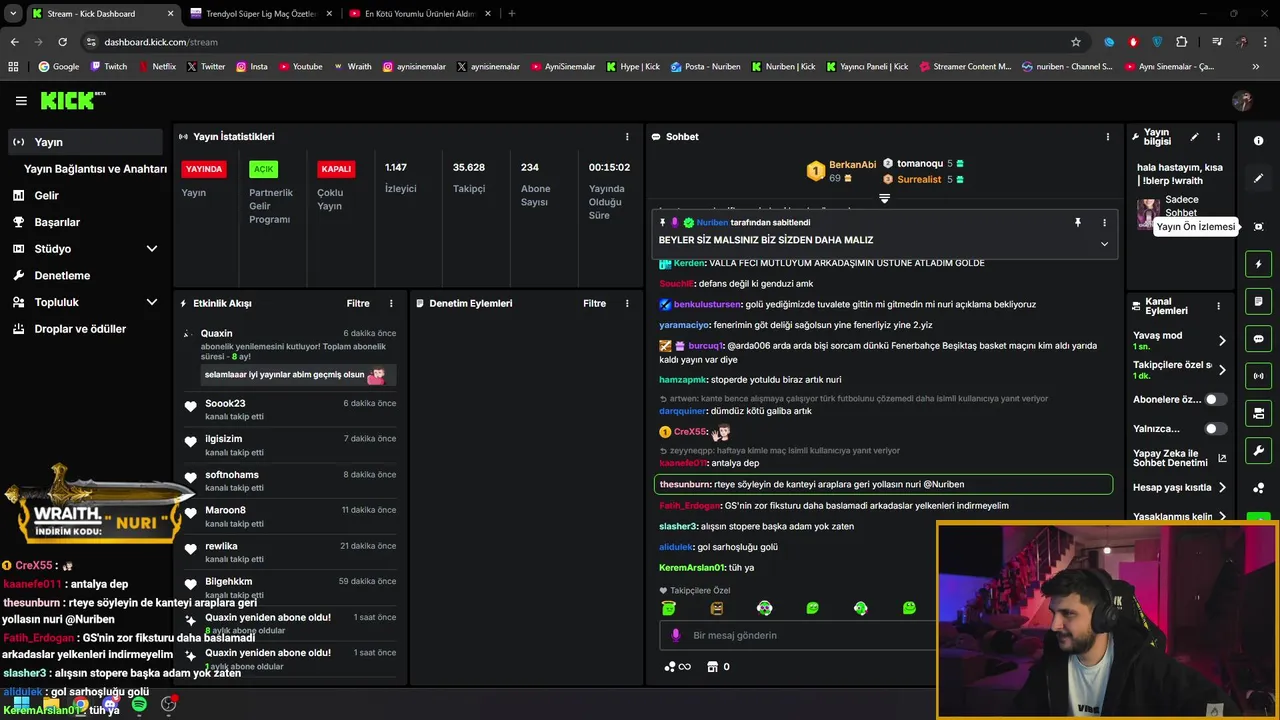Open Yayın İstatistikleri three-dot options

(x=627, y=137)
